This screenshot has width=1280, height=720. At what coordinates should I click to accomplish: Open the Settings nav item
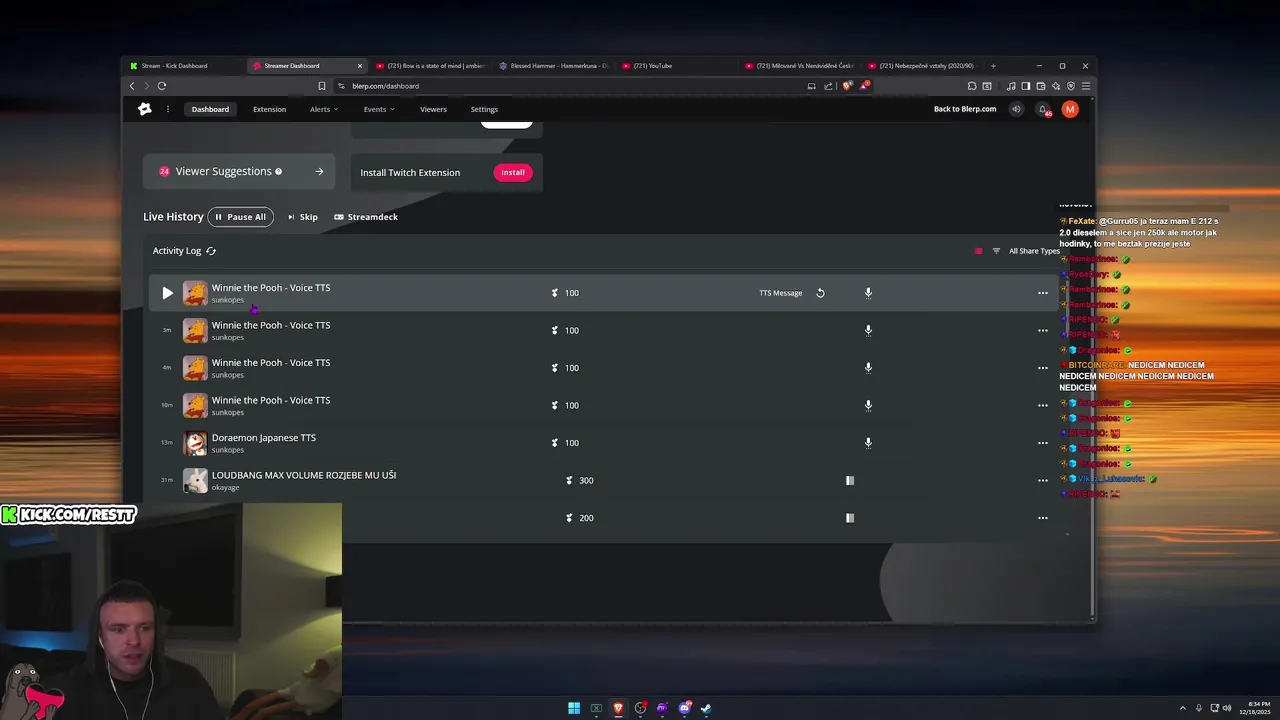pyautogui.click(x=484, y=109)
